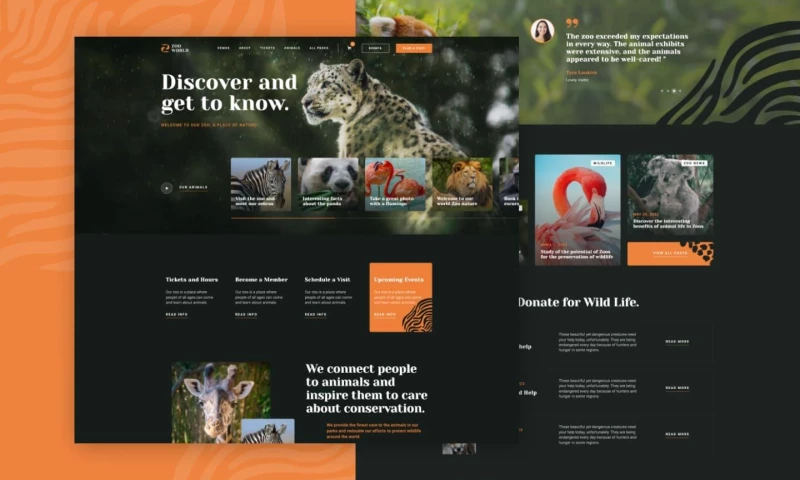Click the carousel progress bar under the cards
The width and height of the screenshot is (800, 480).
tap(374, 218)
